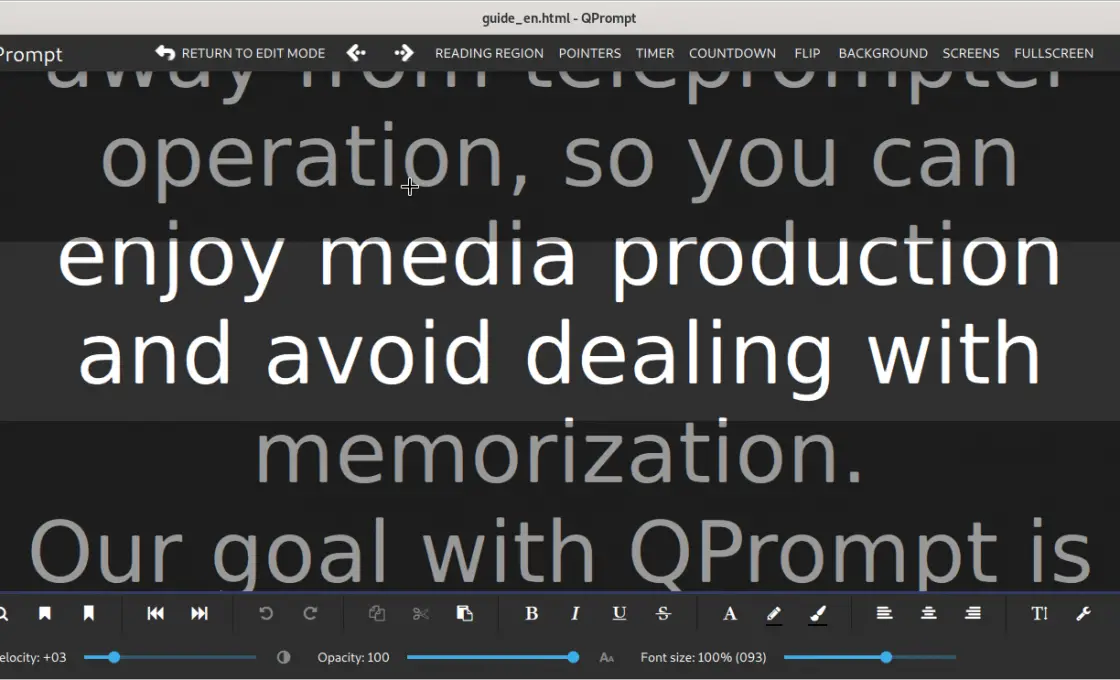
Task: Click the window title guide_en.html - QPrompt
Action: tap(559, 18)
